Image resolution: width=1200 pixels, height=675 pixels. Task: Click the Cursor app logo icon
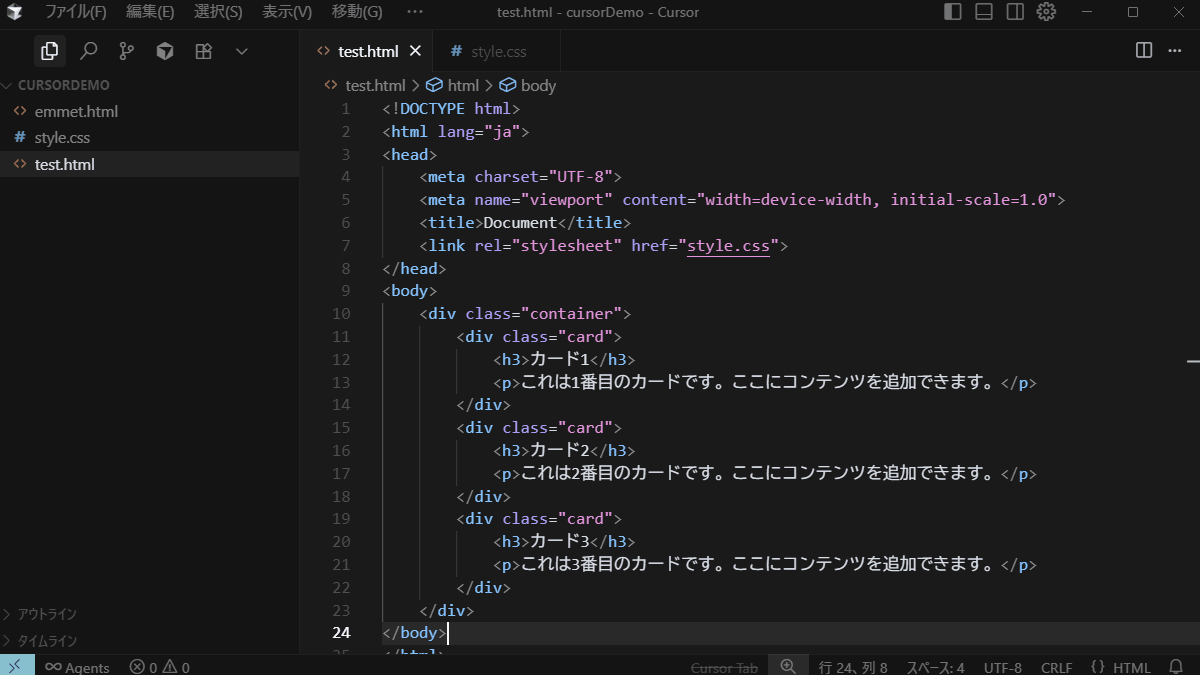point(16,12)
